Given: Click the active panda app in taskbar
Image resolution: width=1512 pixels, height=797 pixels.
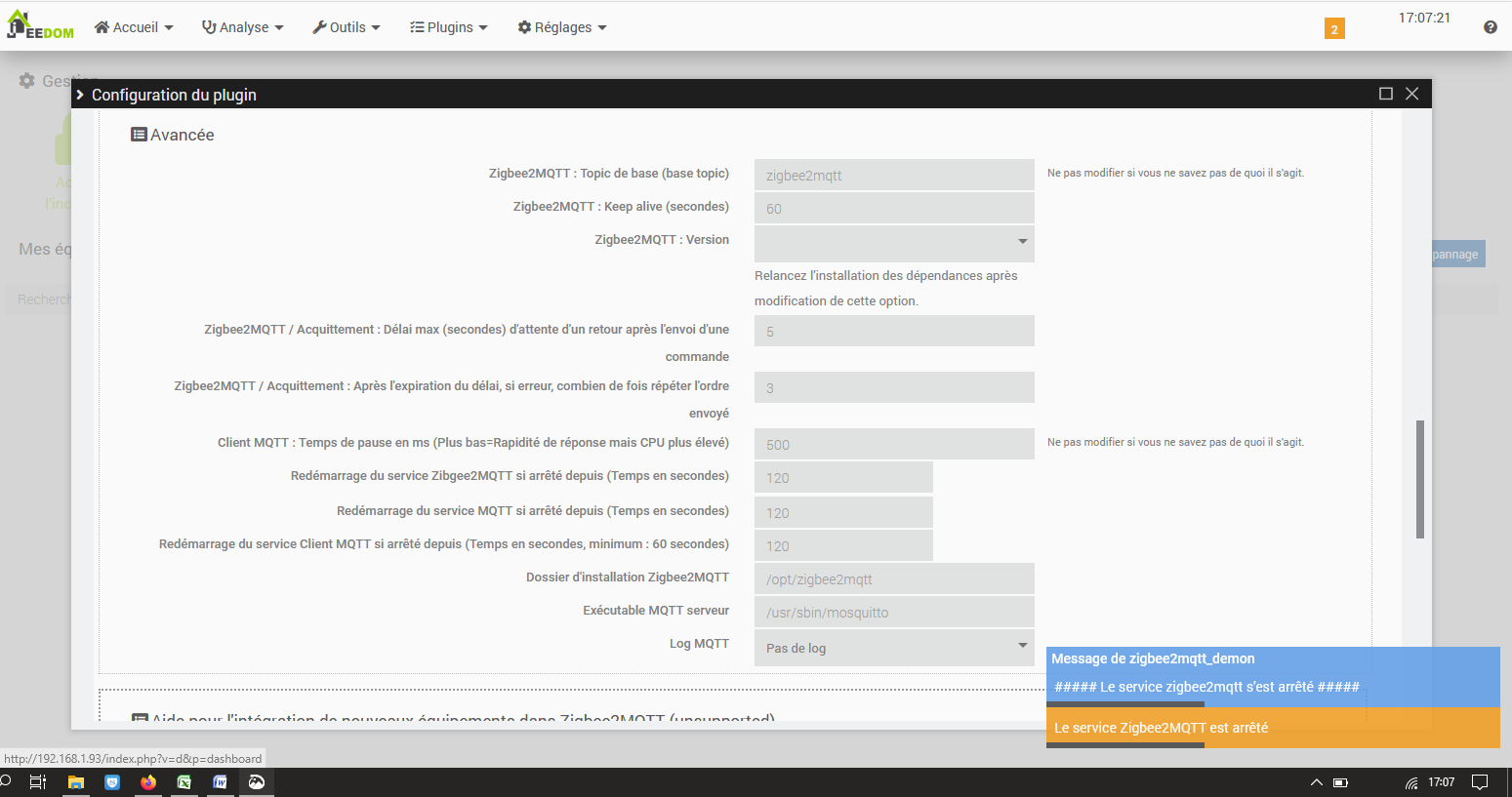Looking at the screenshot, I should click(256, 781).
